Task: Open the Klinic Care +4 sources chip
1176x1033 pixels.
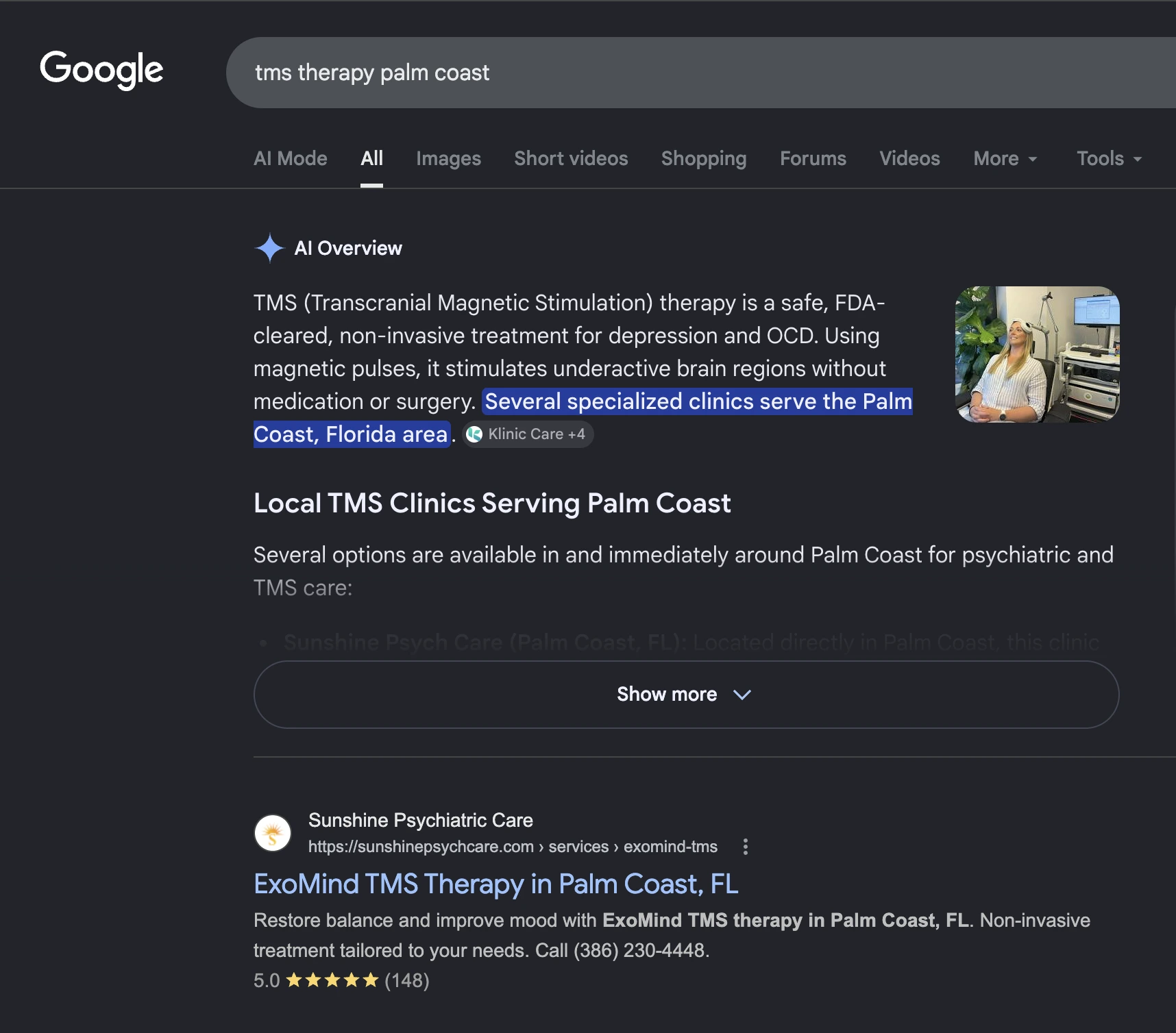Action: [x=528, y=434]
